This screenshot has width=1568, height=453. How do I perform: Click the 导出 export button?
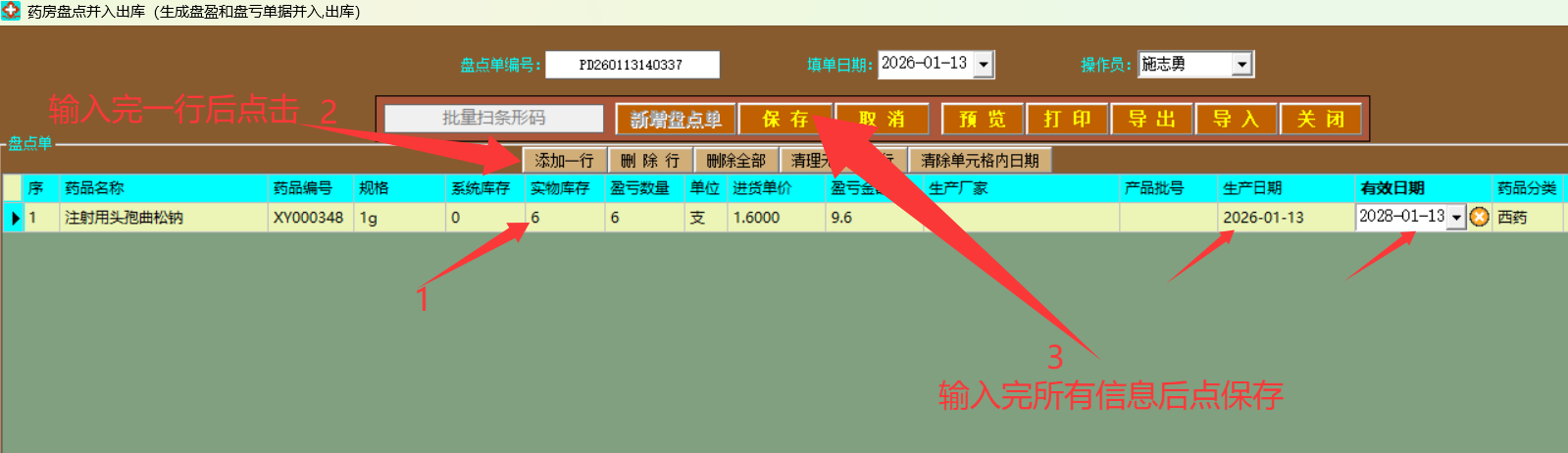1151,120
